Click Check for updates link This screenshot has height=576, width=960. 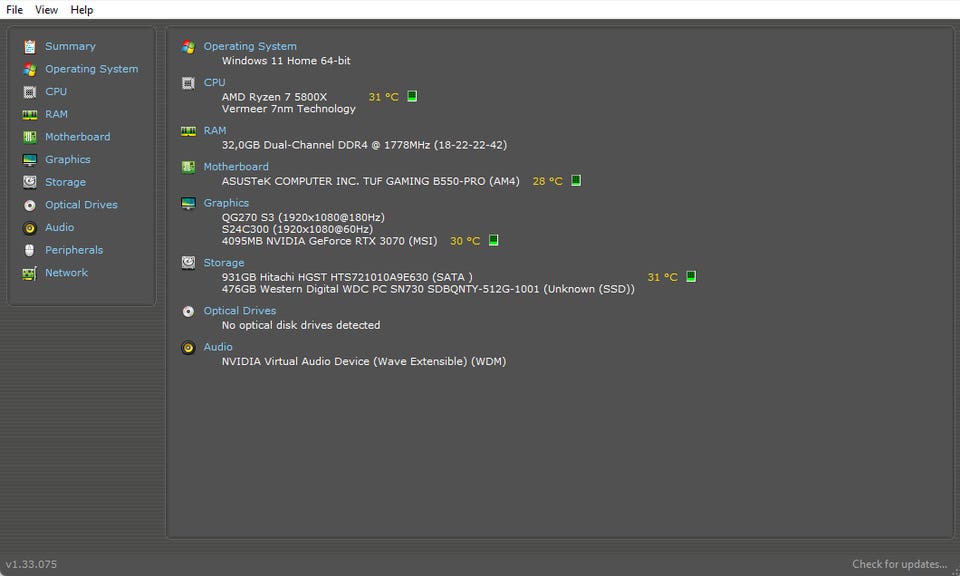tap(899, 564)
